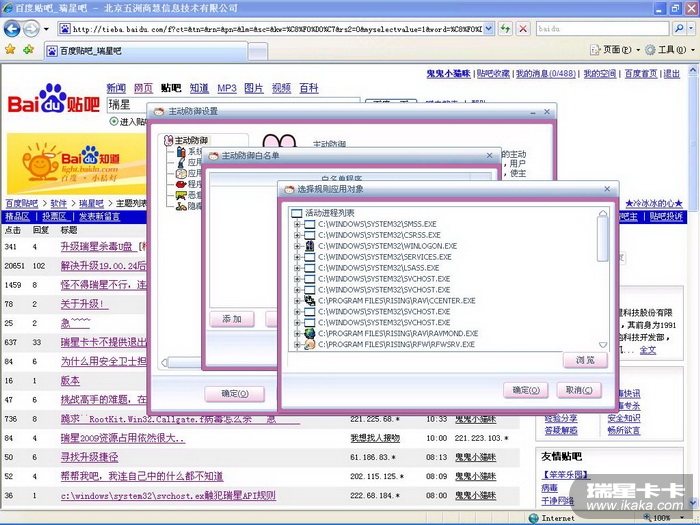Click the RAVMOND.EXE globe icon
This screenshot has width=700, height=525.
point(310,333)
